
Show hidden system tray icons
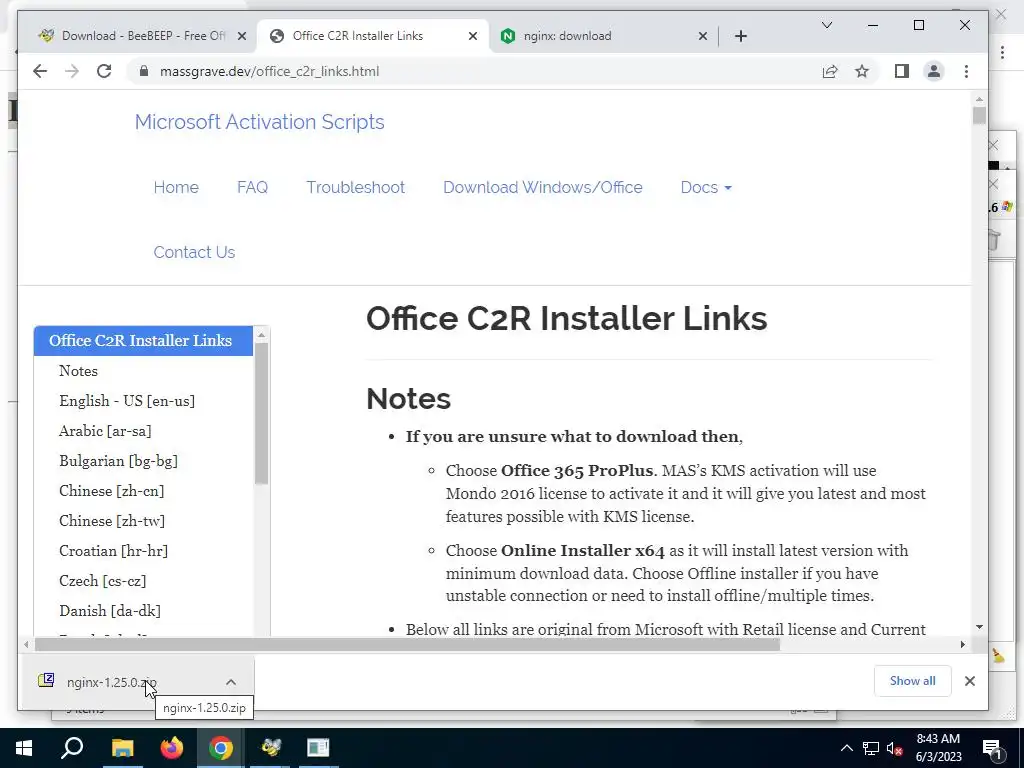pos(846,748)
